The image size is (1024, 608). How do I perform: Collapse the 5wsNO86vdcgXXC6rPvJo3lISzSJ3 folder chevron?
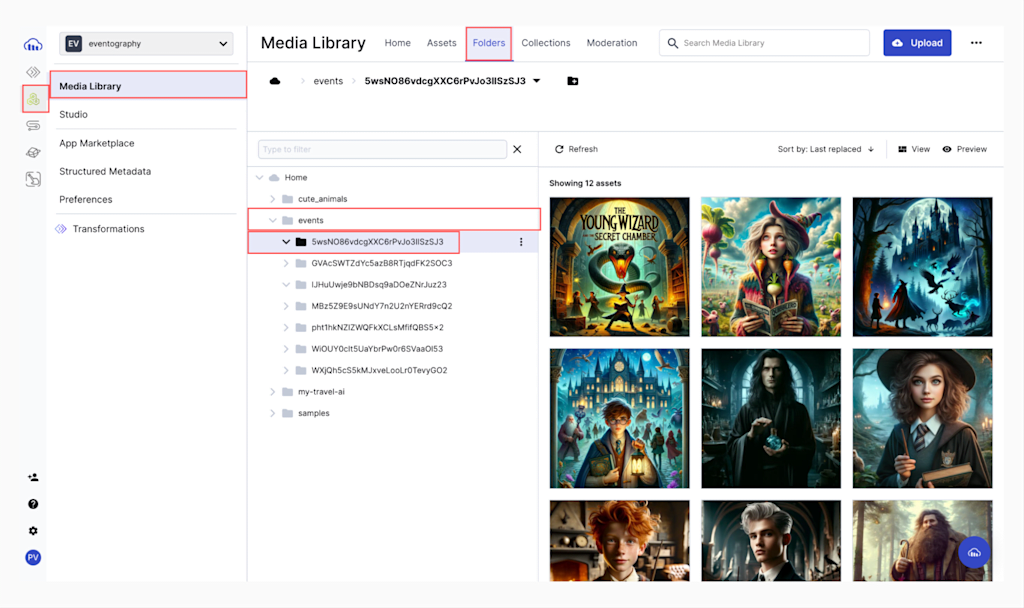click(286, 242)
